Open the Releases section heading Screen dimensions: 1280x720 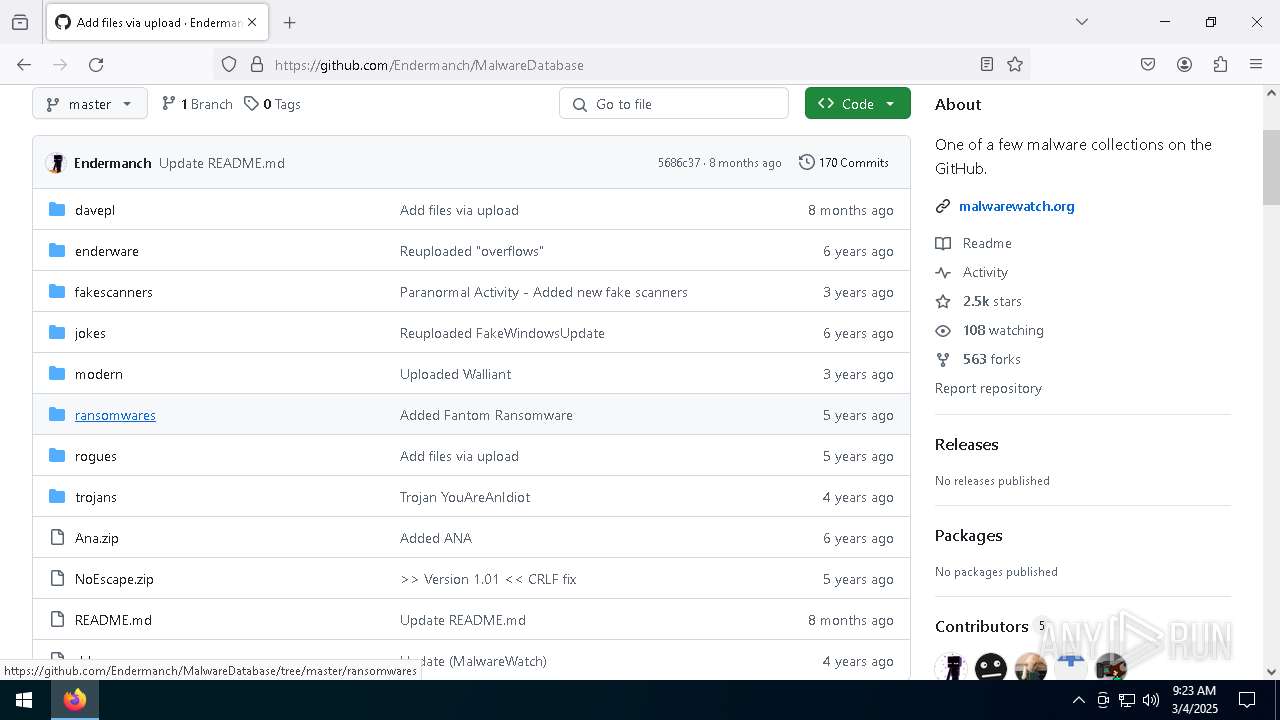pos(967,444)
